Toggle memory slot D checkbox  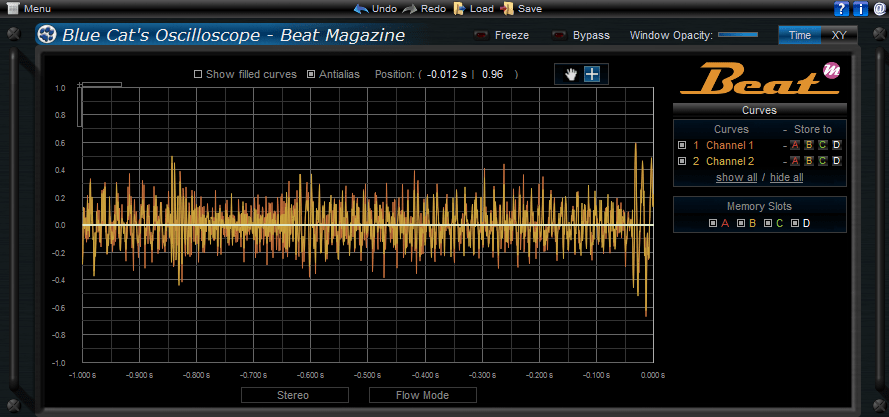pyautogui.click(x=795, y=224)
